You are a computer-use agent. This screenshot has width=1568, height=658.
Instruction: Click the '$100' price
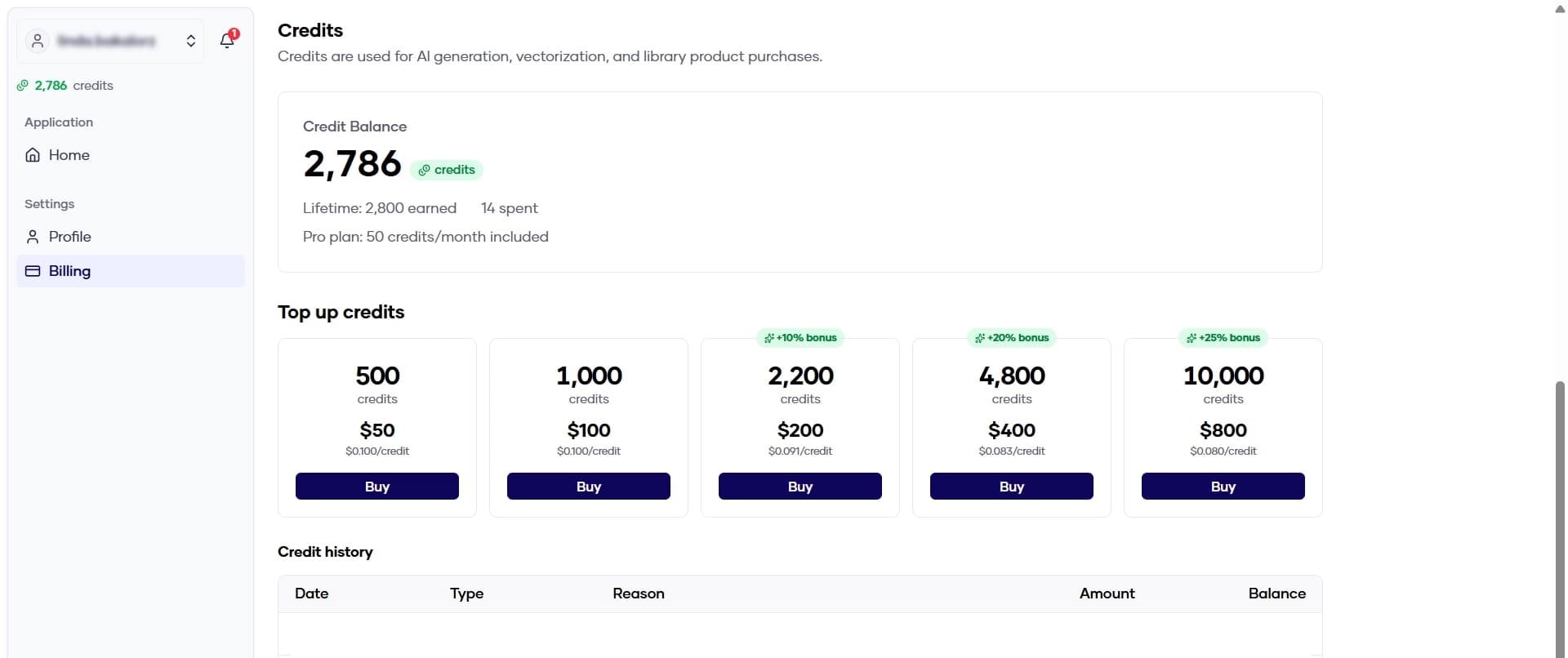tap(589, 430)
